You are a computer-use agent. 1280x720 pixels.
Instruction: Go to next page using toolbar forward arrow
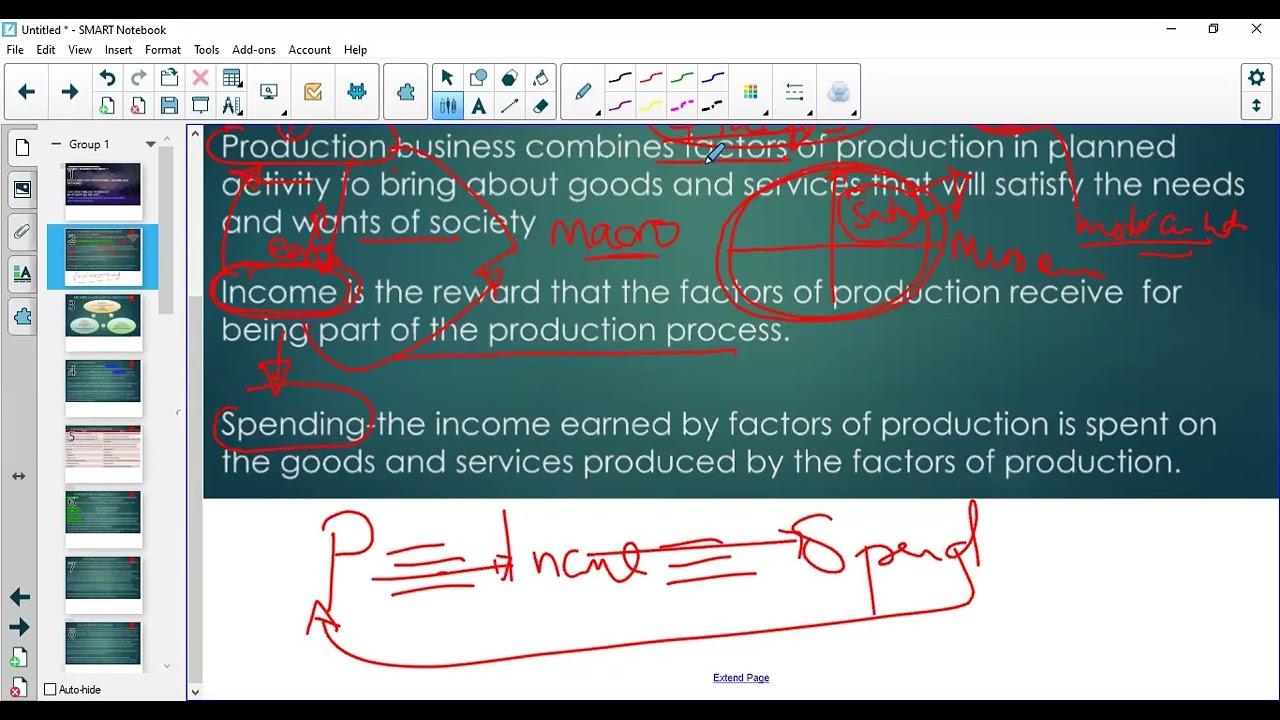69,92
